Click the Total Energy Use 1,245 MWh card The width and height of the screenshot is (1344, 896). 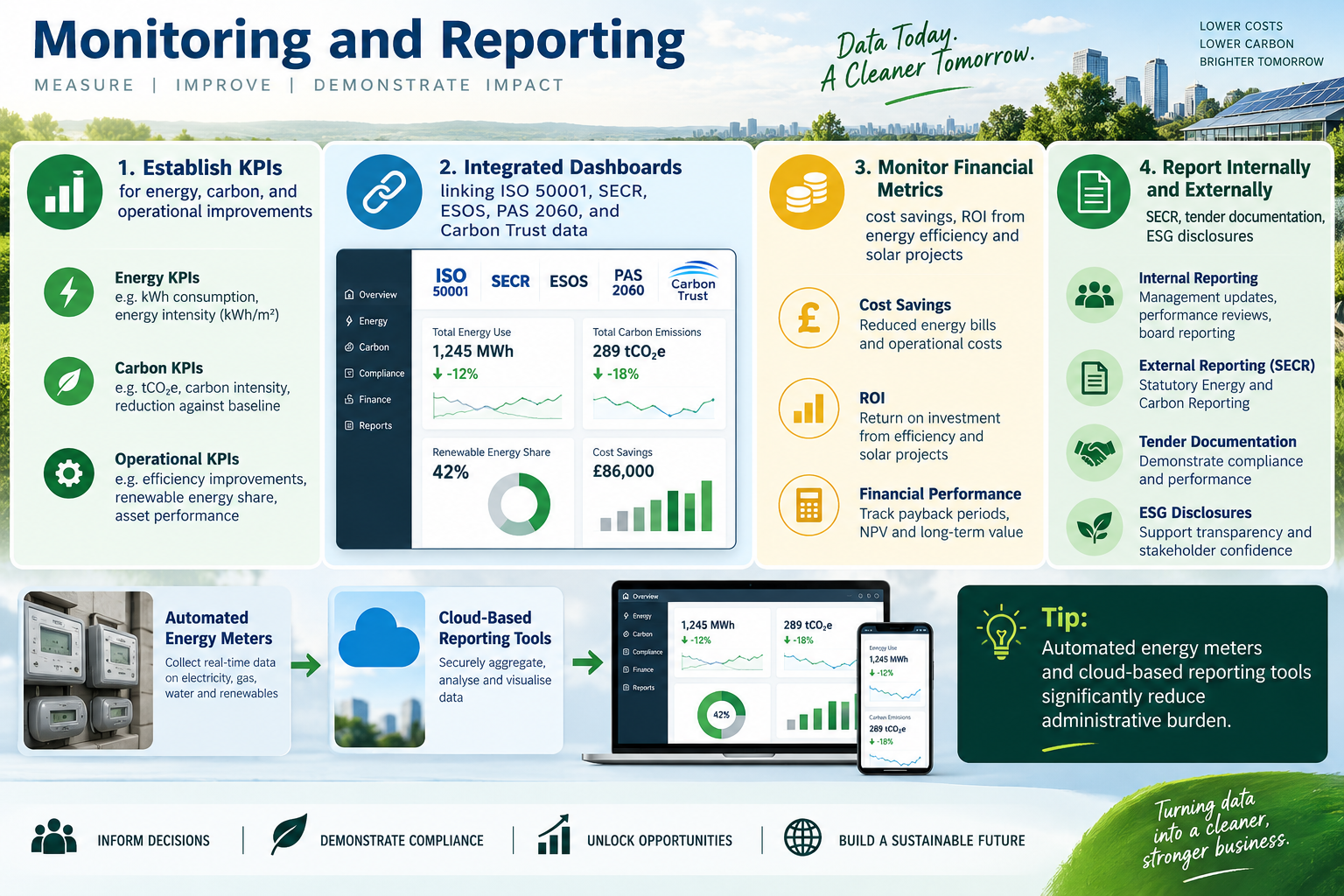click(498, 373)
